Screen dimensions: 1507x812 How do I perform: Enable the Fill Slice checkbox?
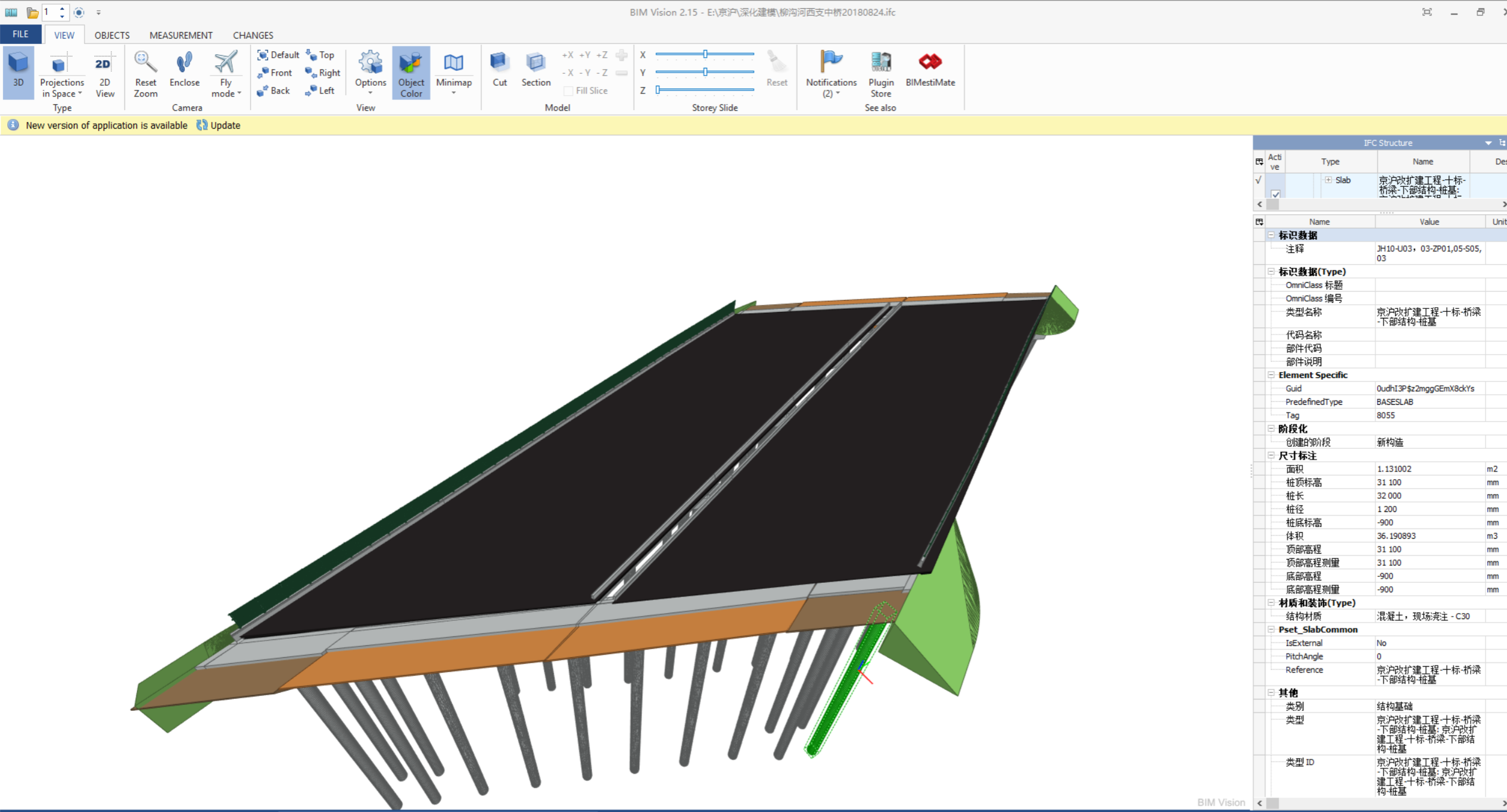coord(569,91)
